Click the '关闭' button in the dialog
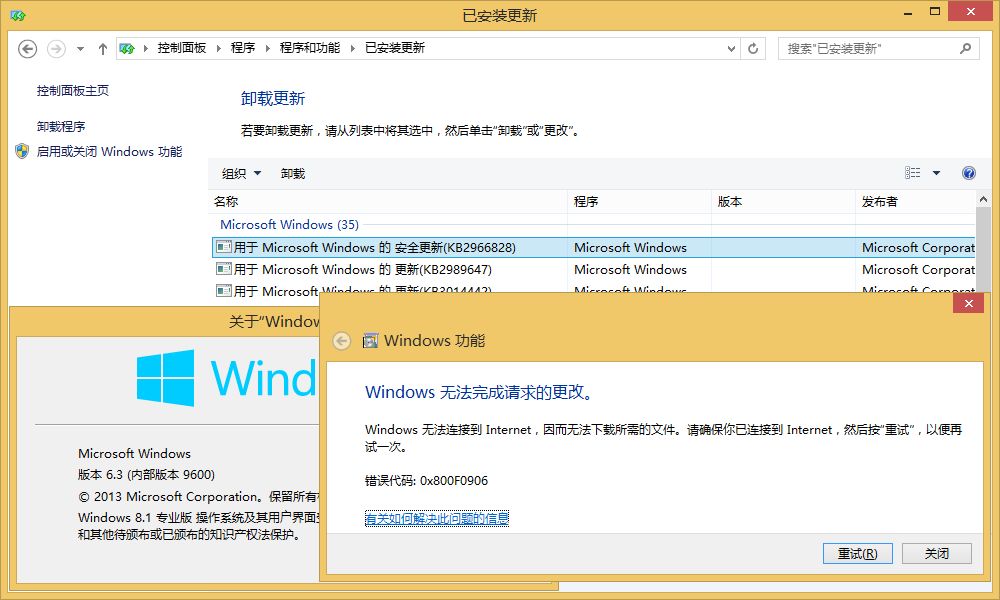The width and height of the screenshot is (1000, 600). [937, 553]
